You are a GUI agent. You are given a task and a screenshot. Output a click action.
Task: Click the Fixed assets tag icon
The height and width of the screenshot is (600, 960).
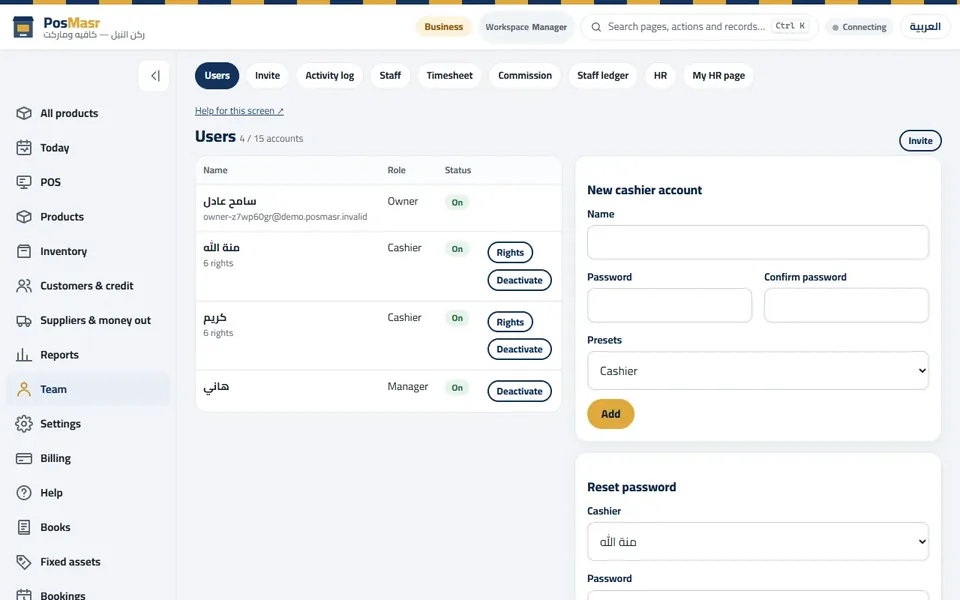(24, 561)
